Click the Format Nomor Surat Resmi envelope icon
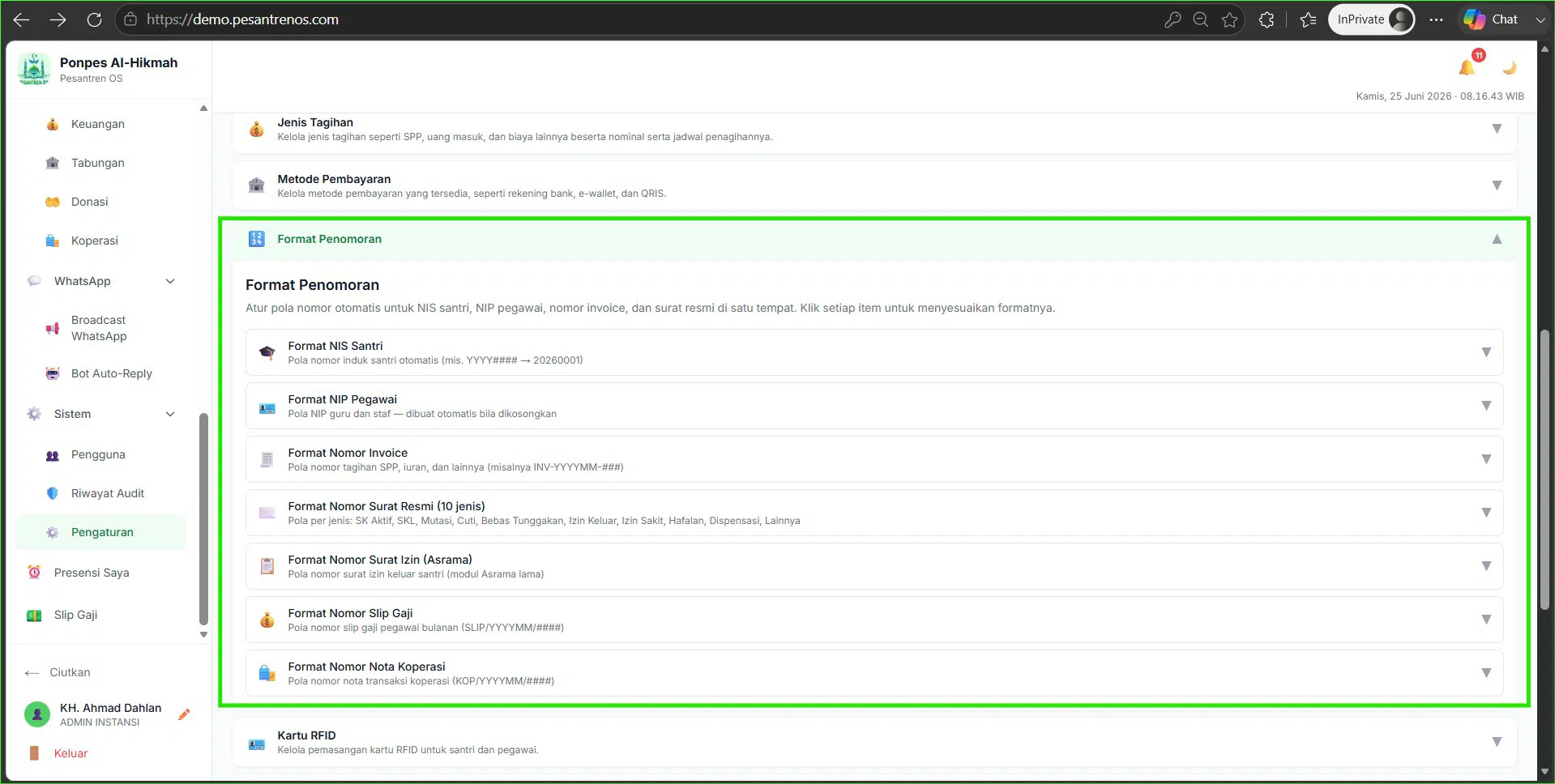This screenshot has height=784, width=1555. (267, 513)
